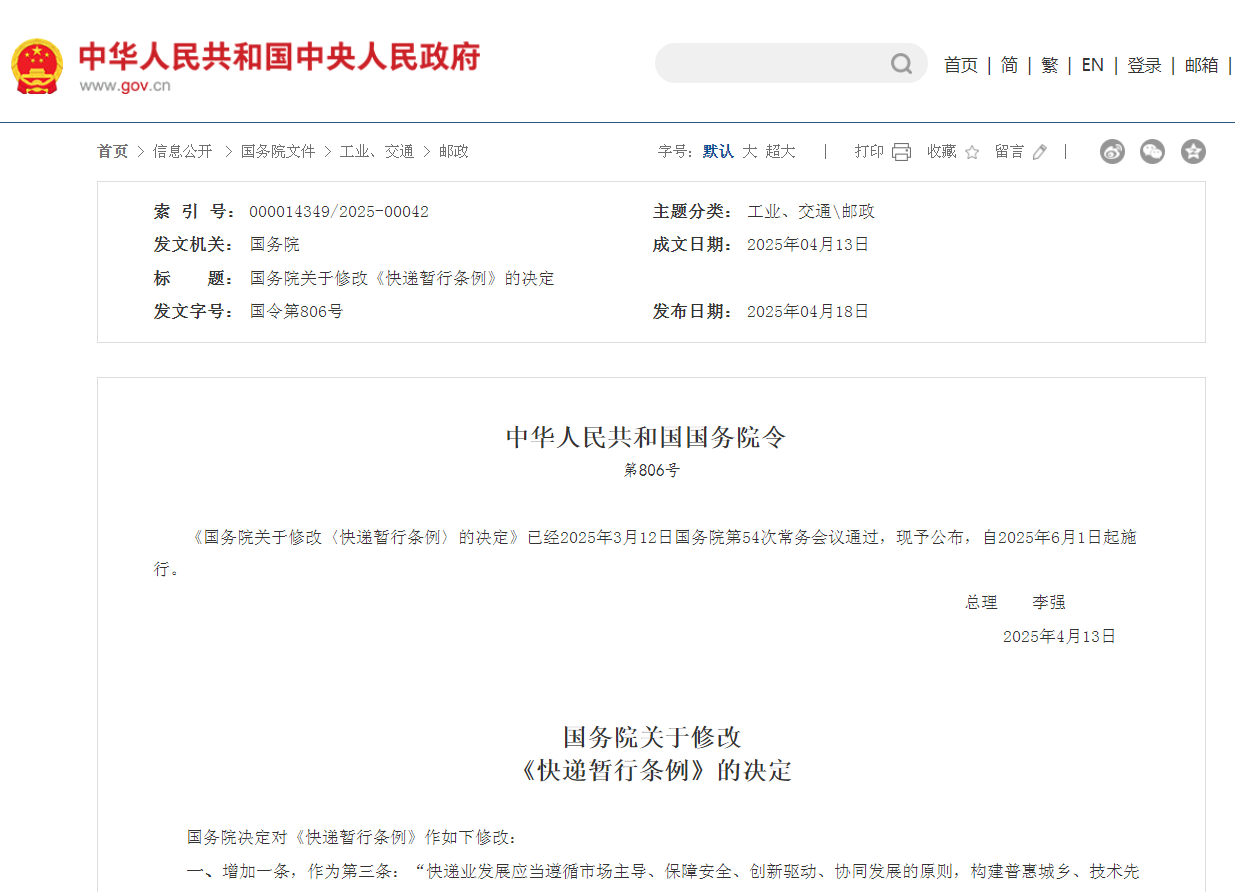
Task: Share via the Weibo icon
Action: tap(1112, 152)
